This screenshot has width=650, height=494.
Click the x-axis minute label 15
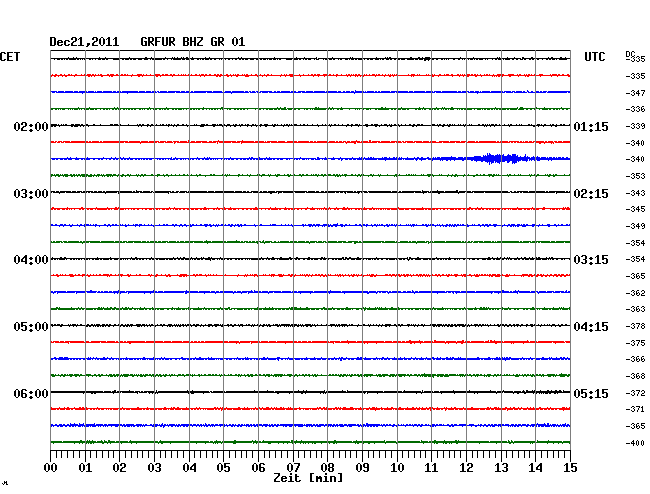570,467
